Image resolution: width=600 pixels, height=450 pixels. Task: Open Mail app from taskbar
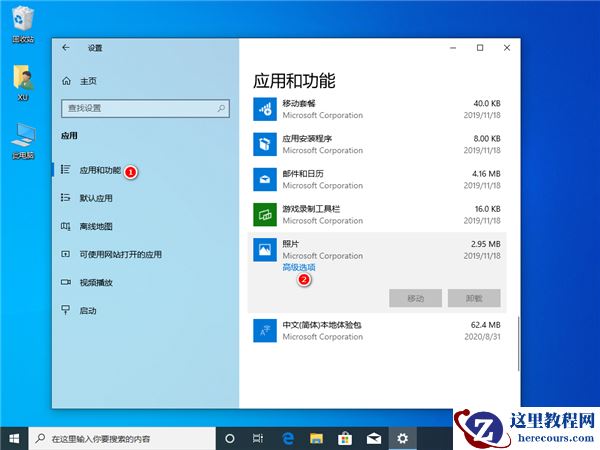tap(374, 439)
